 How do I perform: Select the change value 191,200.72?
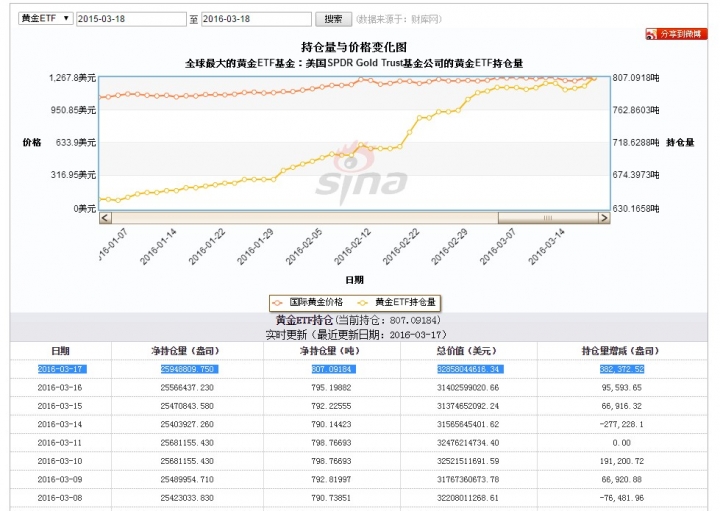click(622, 461)
